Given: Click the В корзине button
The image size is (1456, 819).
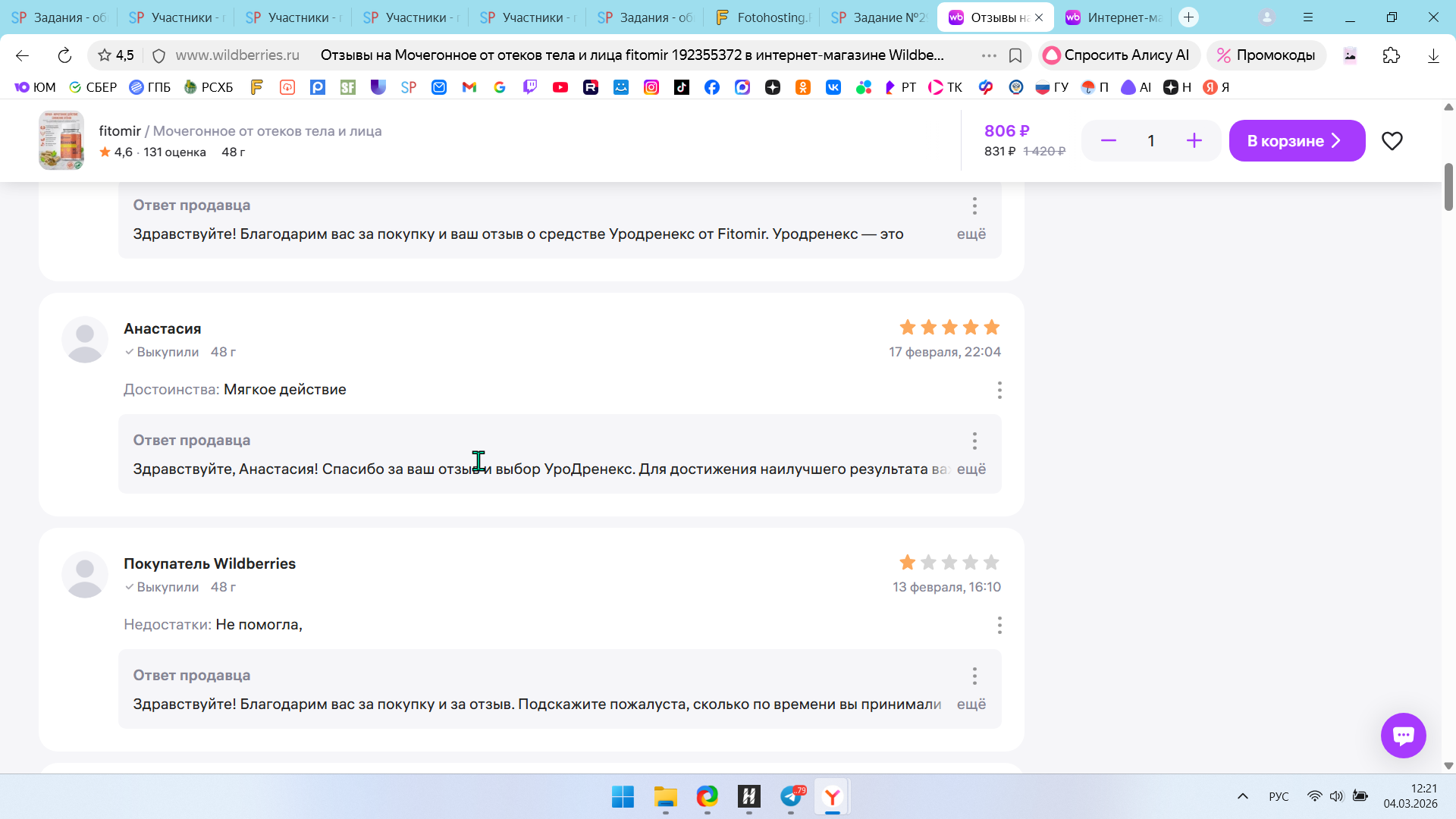Looking at the screenshot, I should [1296, 141].
